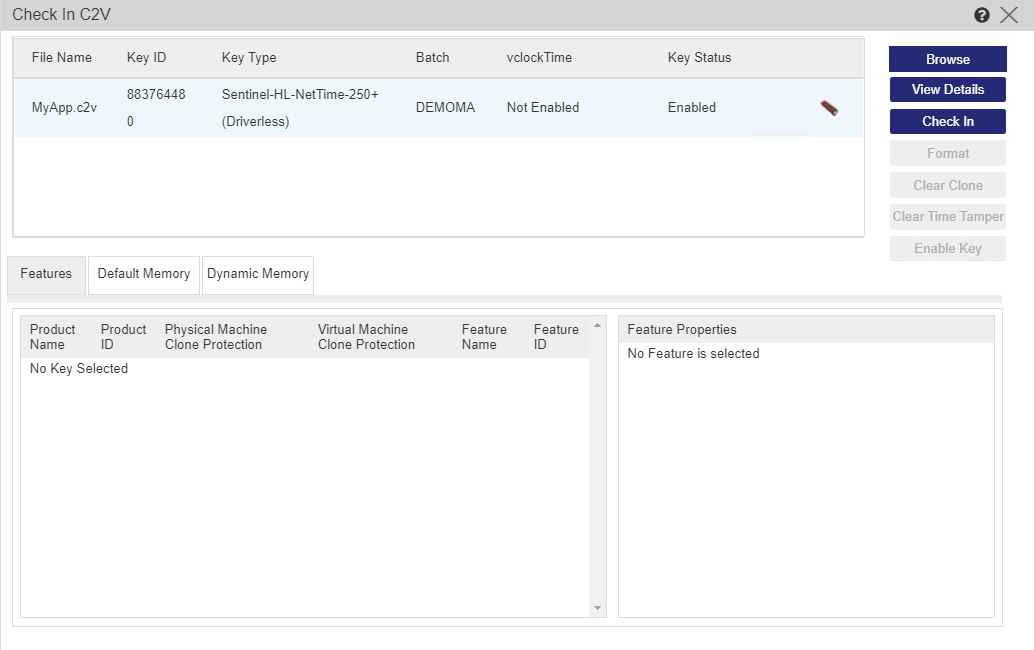1034x650 pixels.
Task: Click the File Name column header
Action: coord(63,57)
